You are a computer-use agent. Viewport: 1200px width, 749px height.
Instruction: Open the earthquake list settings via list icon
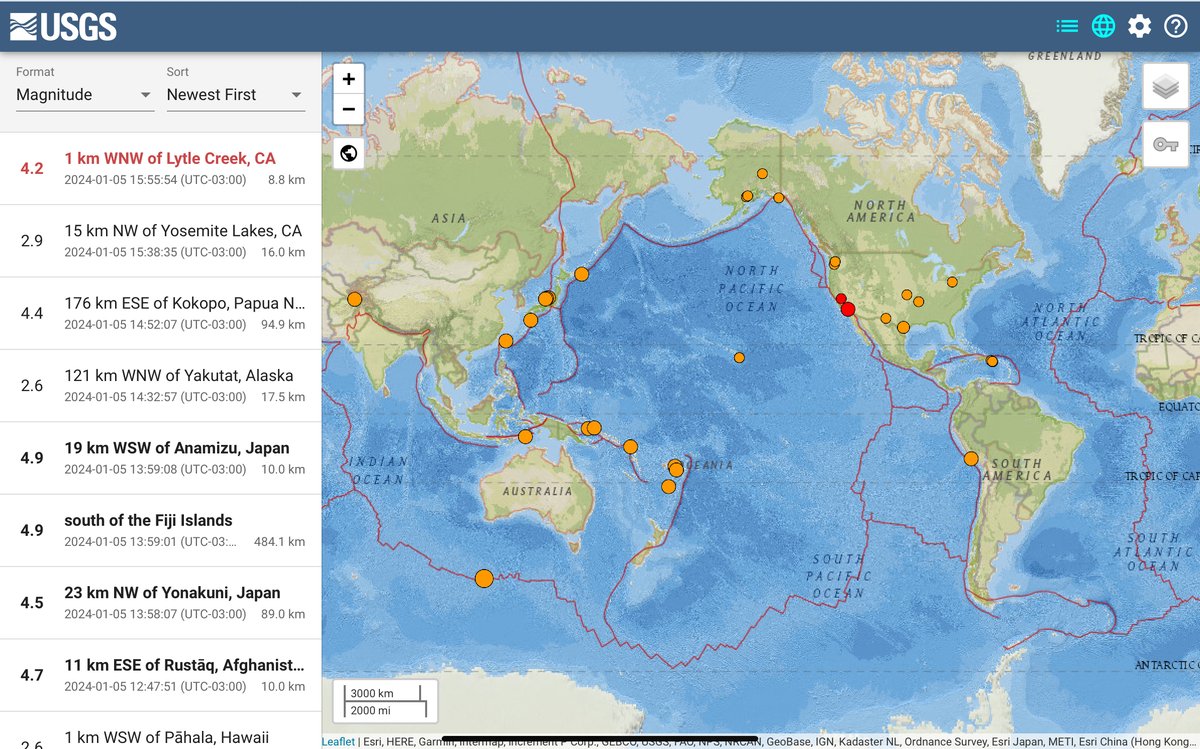pos(1066,25)
